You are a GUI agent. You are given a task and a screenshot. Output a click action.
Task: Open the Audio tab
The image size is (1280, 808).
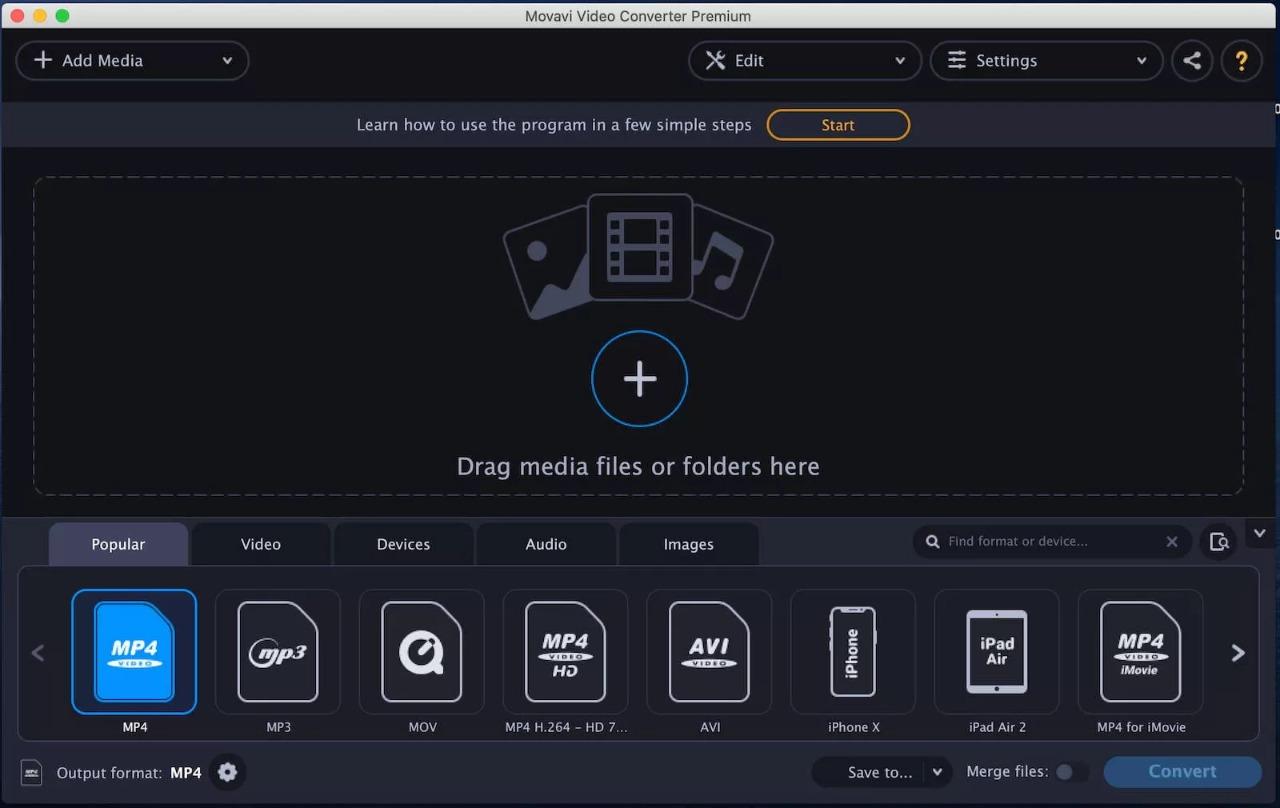click(x=546, y=544)
